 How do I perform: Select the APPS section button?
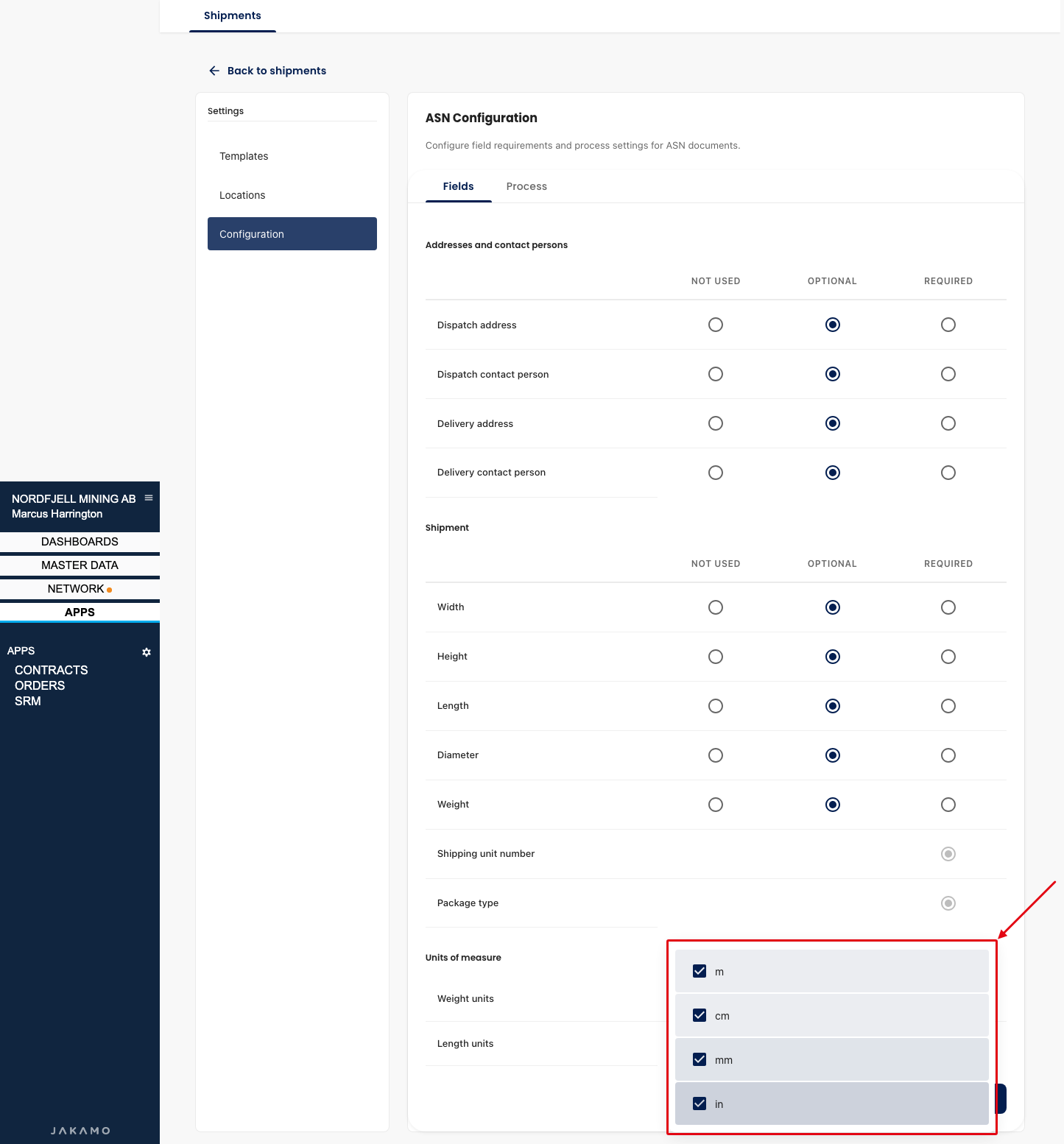pos(80,612)
